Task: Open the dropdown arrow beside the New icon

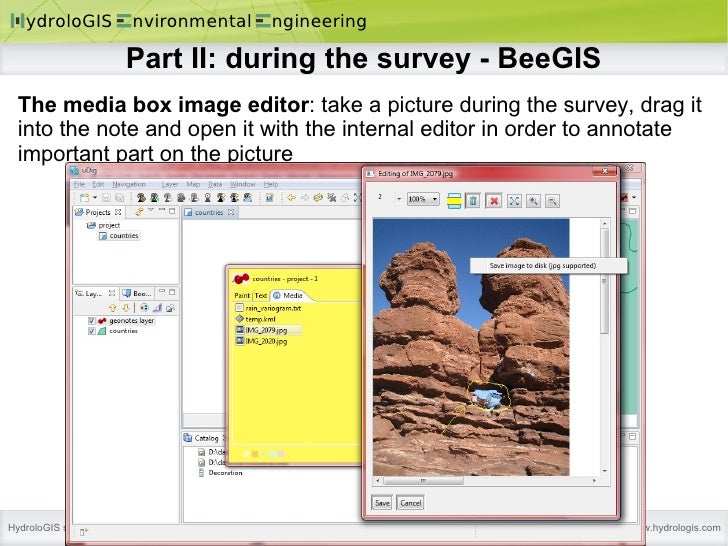Action: [95, 198]
